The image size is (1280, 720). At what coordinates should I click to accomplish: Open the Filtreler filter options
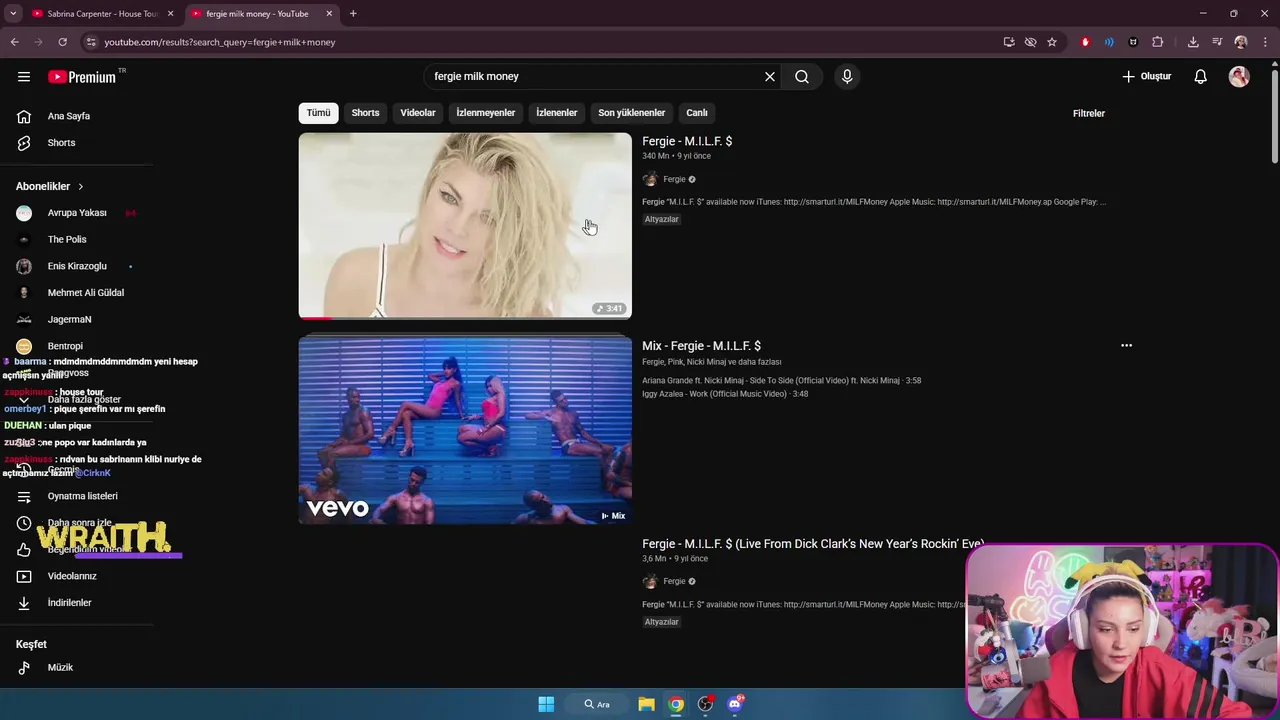1089,113
